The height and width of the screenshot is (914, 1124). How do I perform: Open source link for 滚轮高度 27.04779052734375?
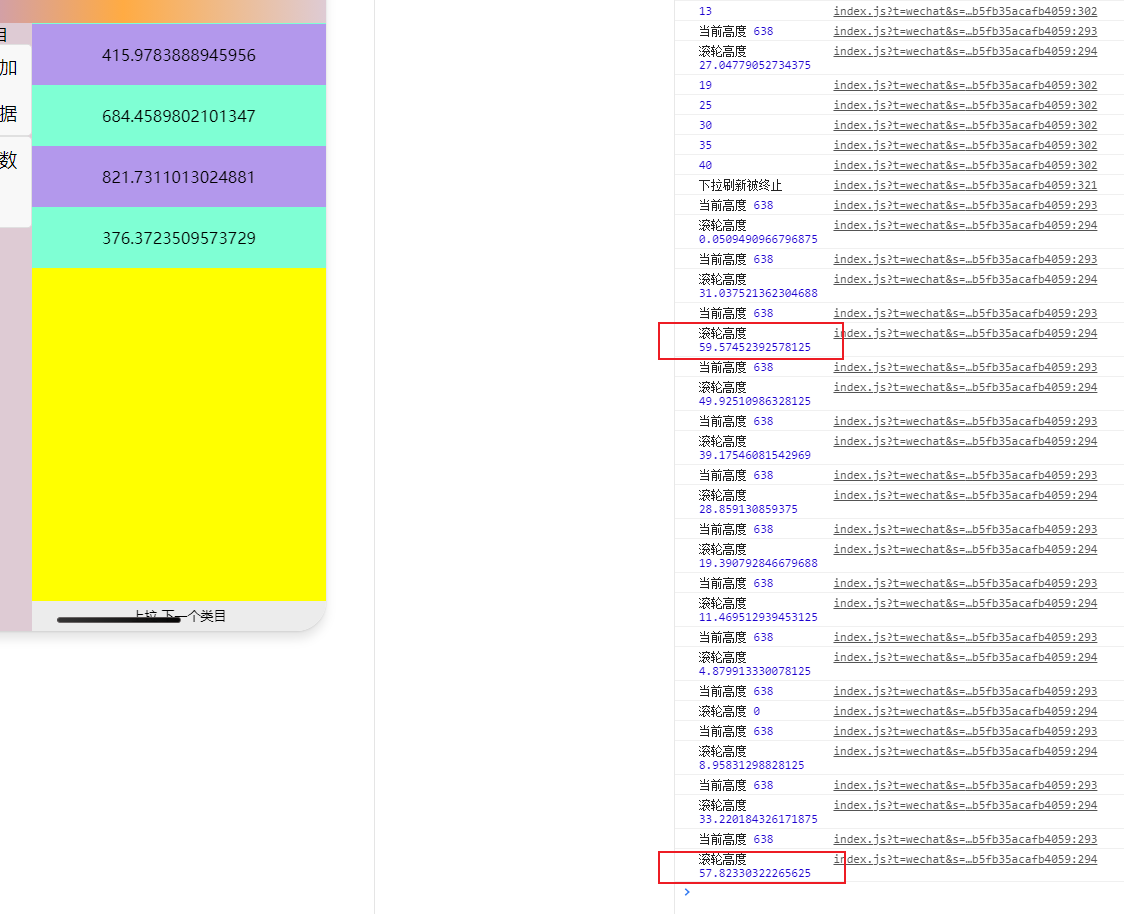pyautogui.click(x=965, y=52)
